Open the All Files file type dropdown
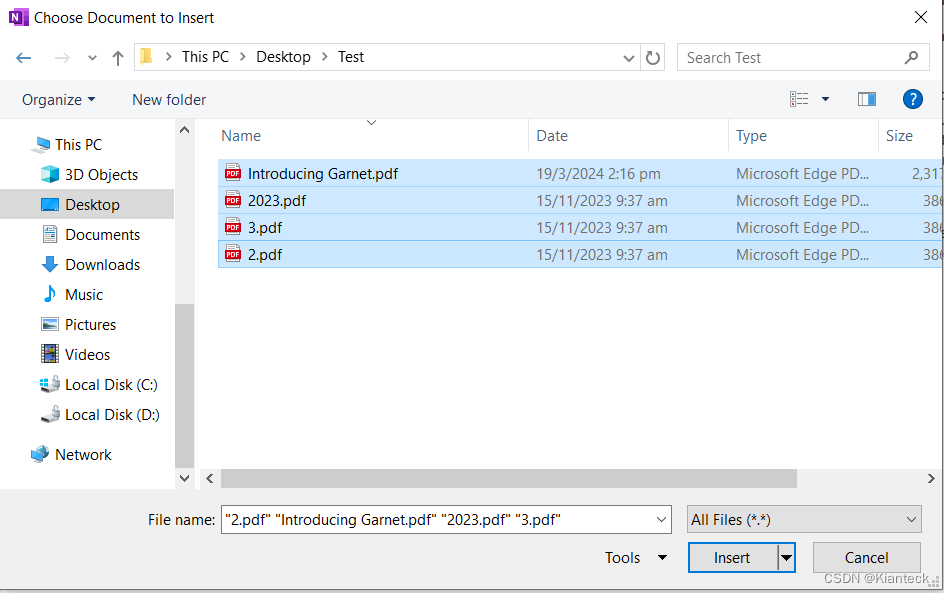The image size is (944, 593). (x=803, y=519)
